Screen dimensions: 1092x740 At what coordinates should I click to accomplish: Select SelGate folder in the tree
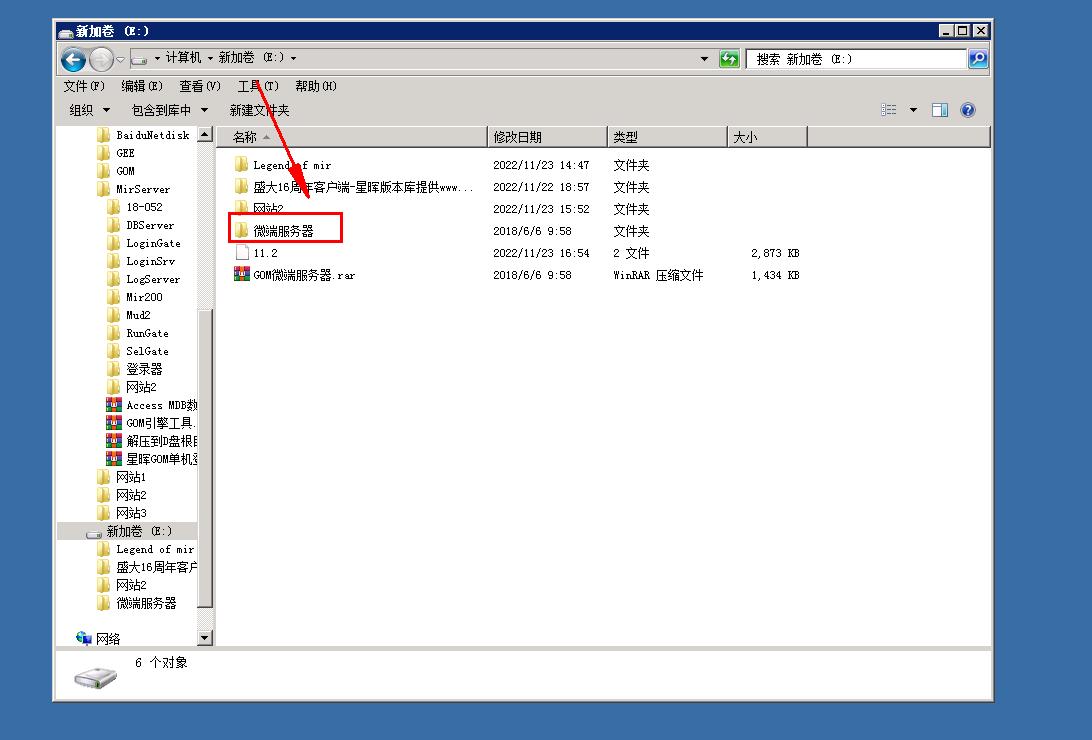[139, 352]
